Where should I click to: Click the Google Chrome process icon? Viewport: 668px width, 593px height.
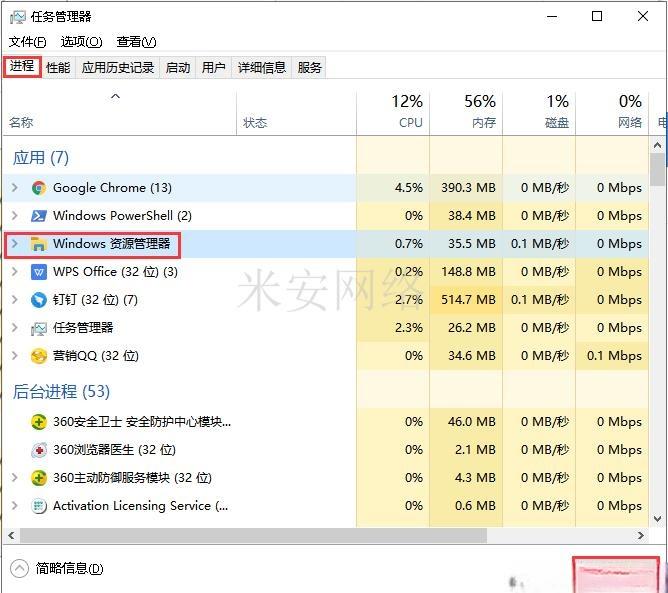coord(39,188)
